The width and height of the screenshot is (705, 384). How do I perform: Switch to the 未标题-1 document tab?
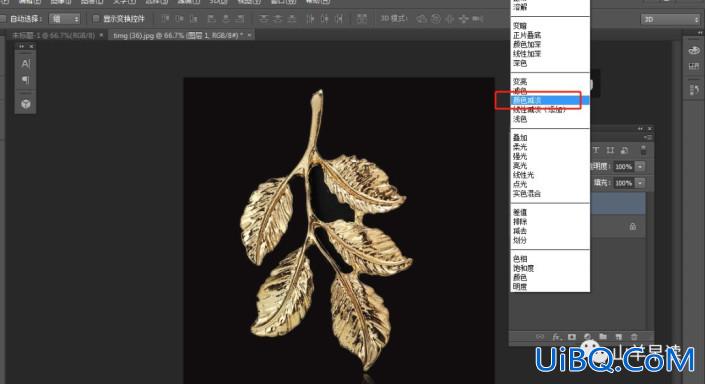[x=53, y=35]
